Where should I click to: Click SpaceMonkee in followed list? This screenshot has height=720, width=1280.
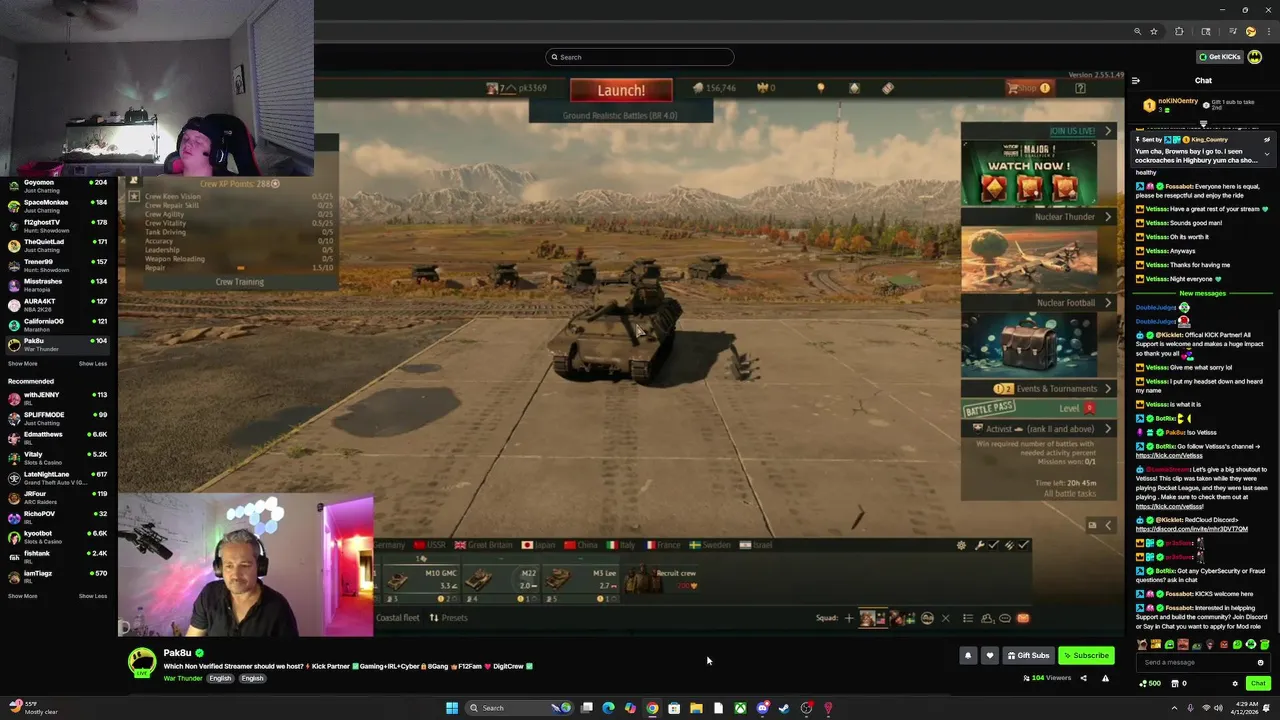click(59, 206)
